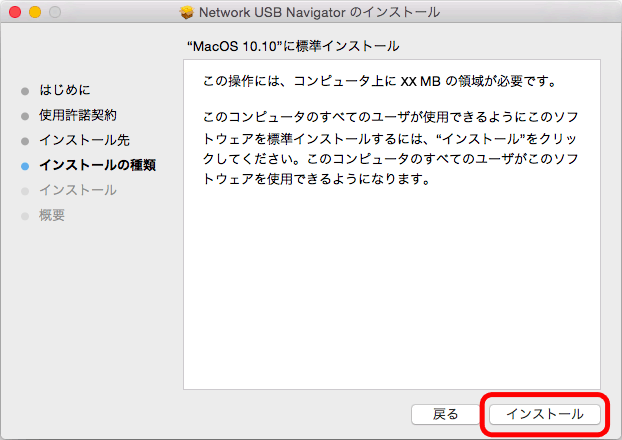
Task: Minimize the window with yellow button
Action: tap(35, 12)
